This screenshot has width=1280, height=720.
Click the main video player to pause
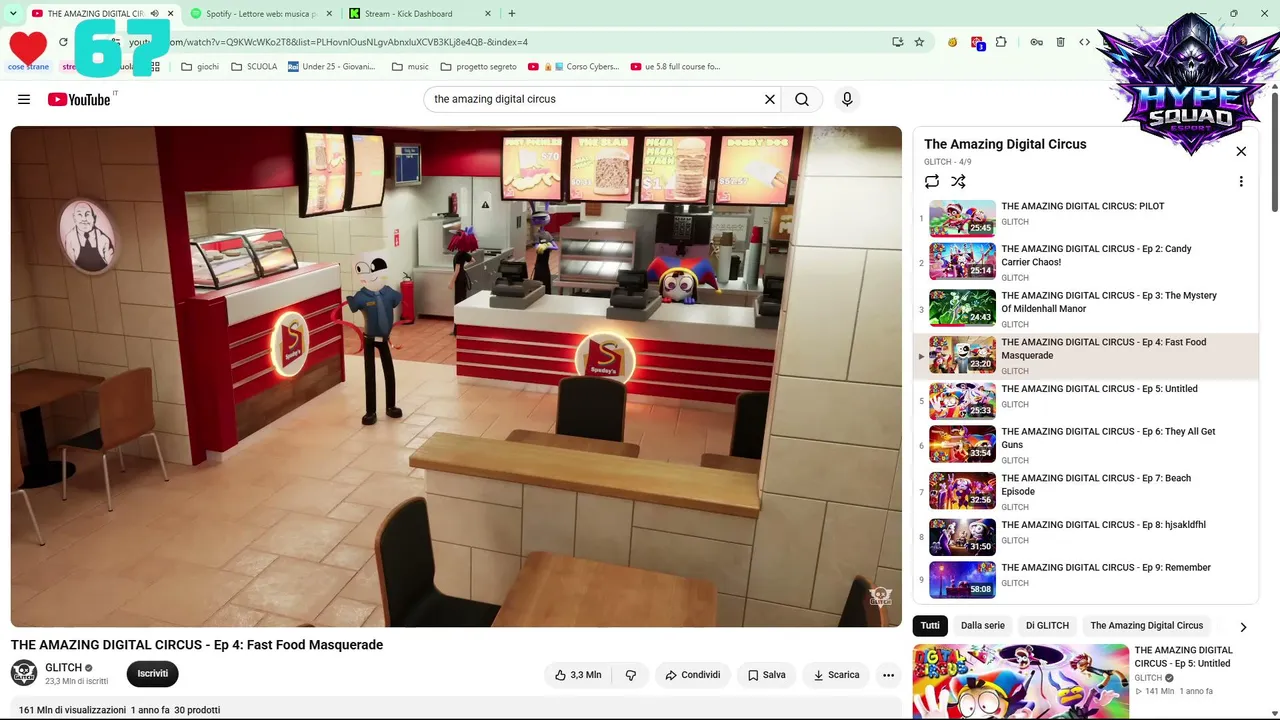tap(456, 376)
